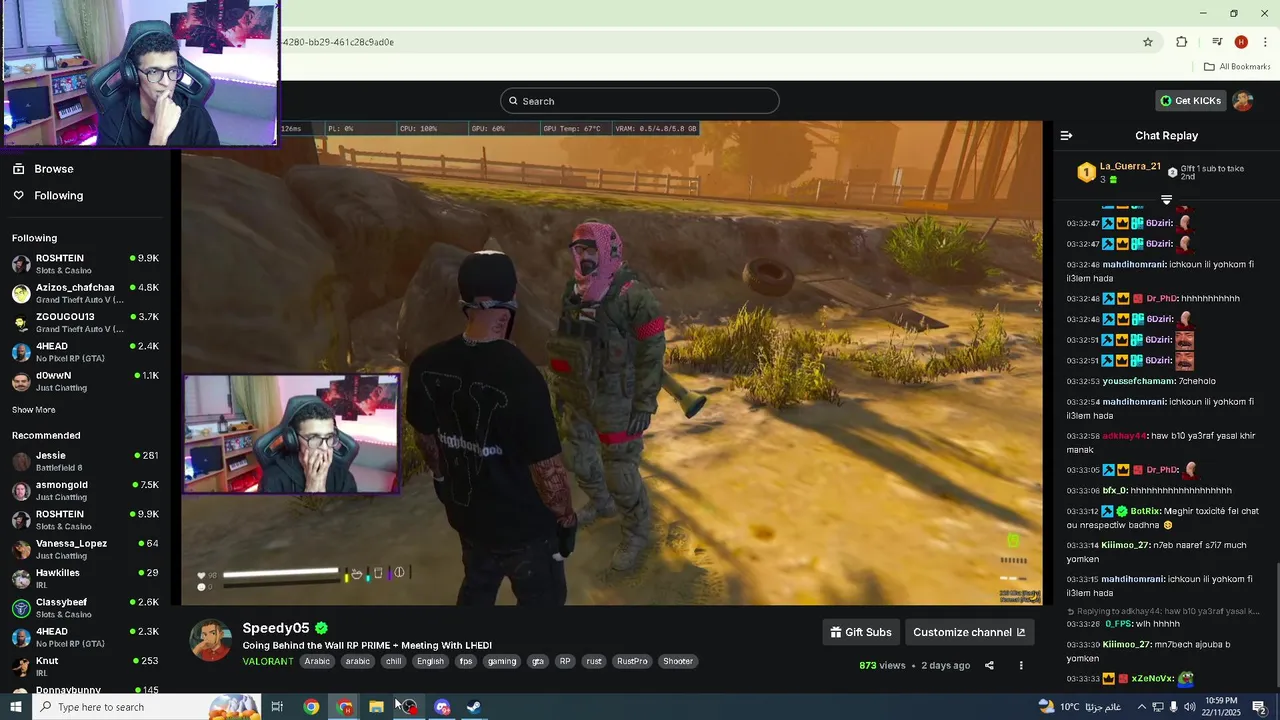Open Chrome profile H avatar
Image resolution: width=1280 pixels, height=720 pixels.
point(1241,42)
